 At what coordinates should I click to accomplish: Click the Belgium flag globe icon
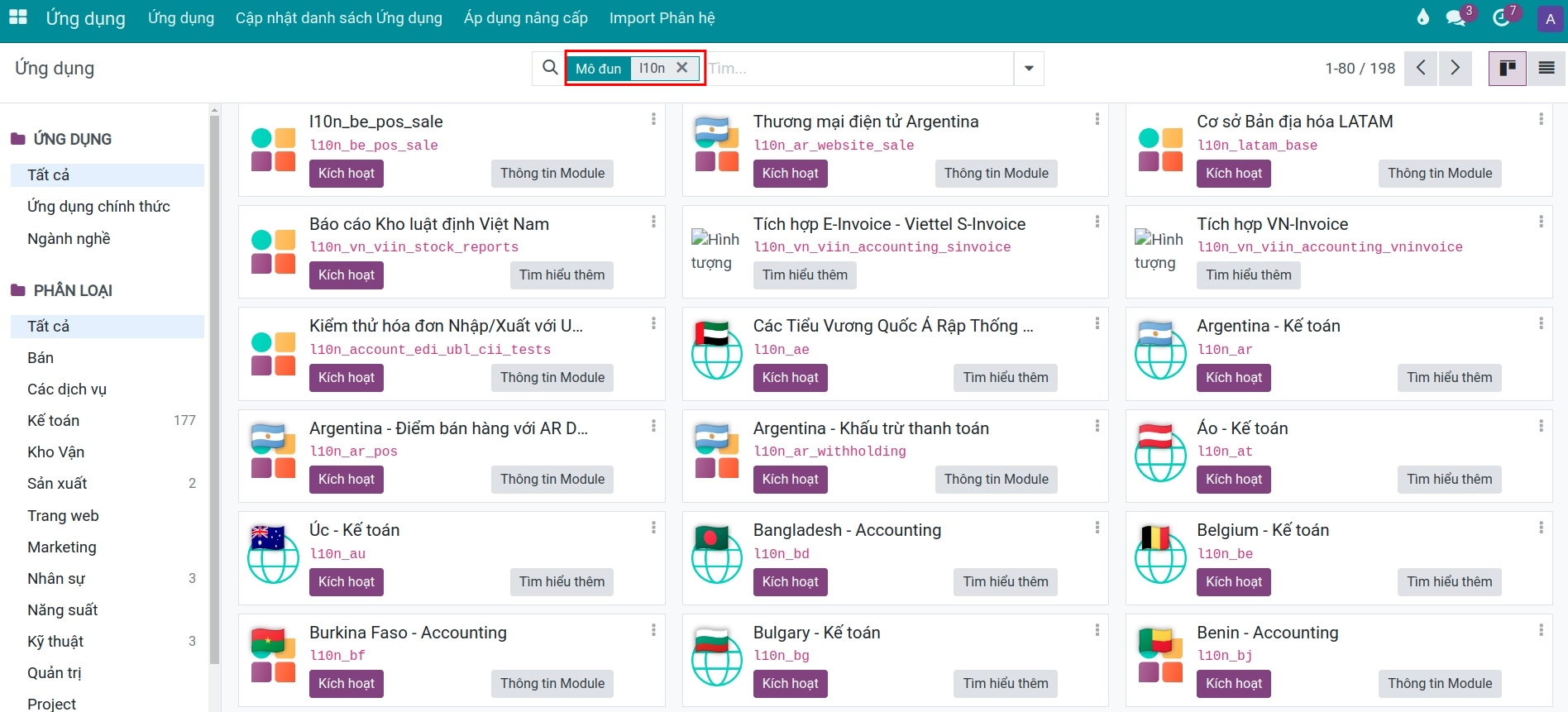coord(1160,554)
